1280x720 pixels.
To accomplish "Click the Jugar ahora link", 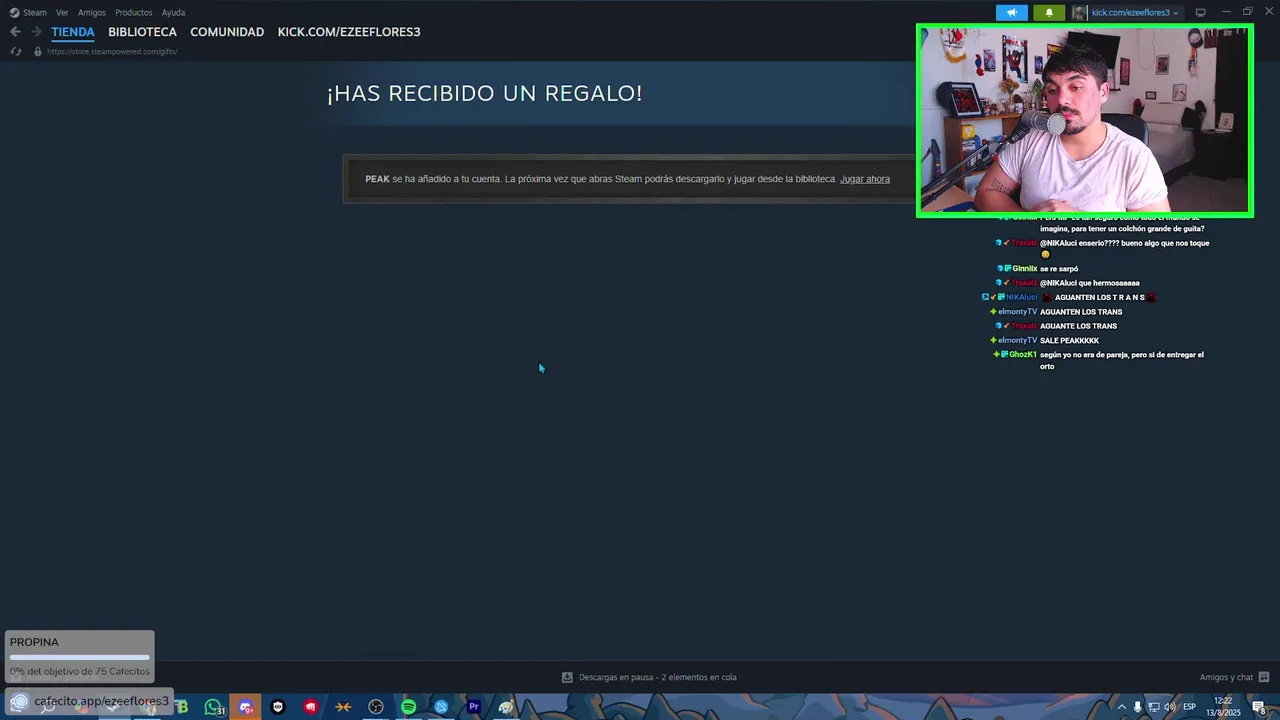I will (x=865, y=179).
